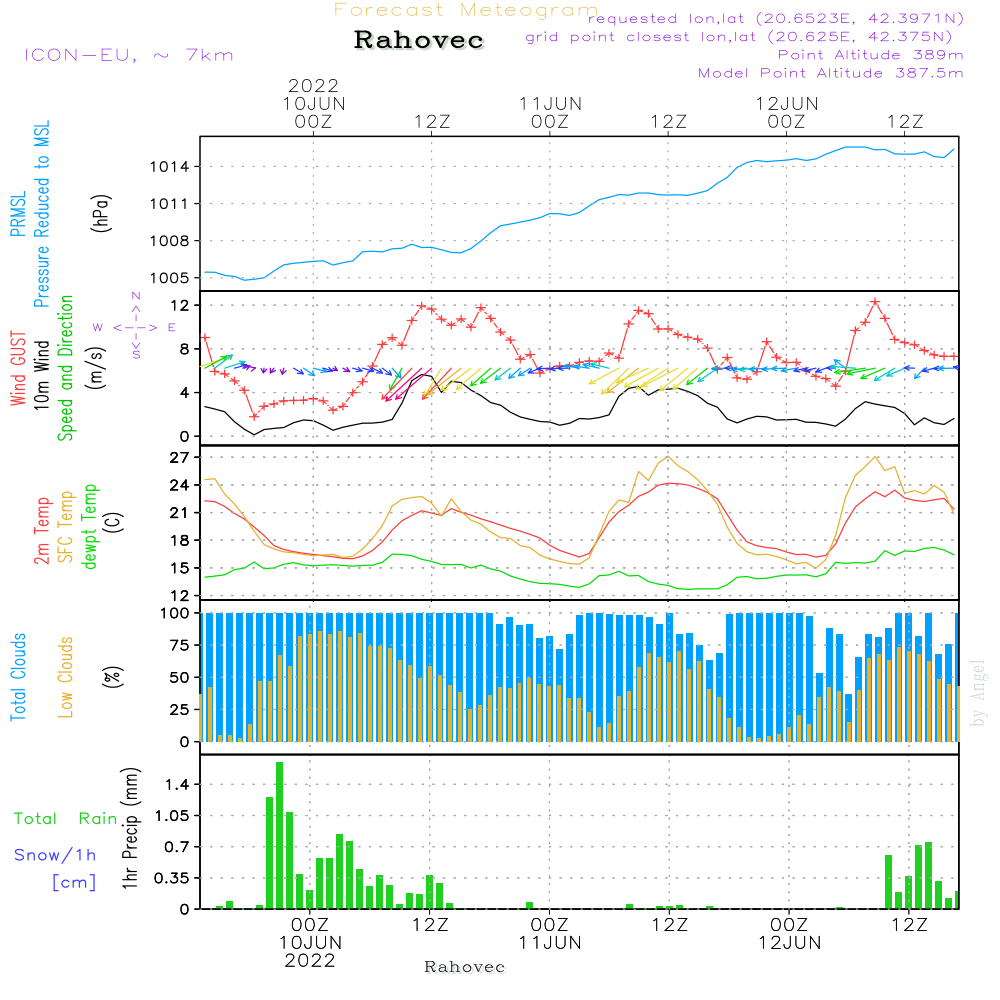This screenshot has width=1000, height=1000.
Task: Click the 'SFC Temp' orange label
Action: point(66,527)
